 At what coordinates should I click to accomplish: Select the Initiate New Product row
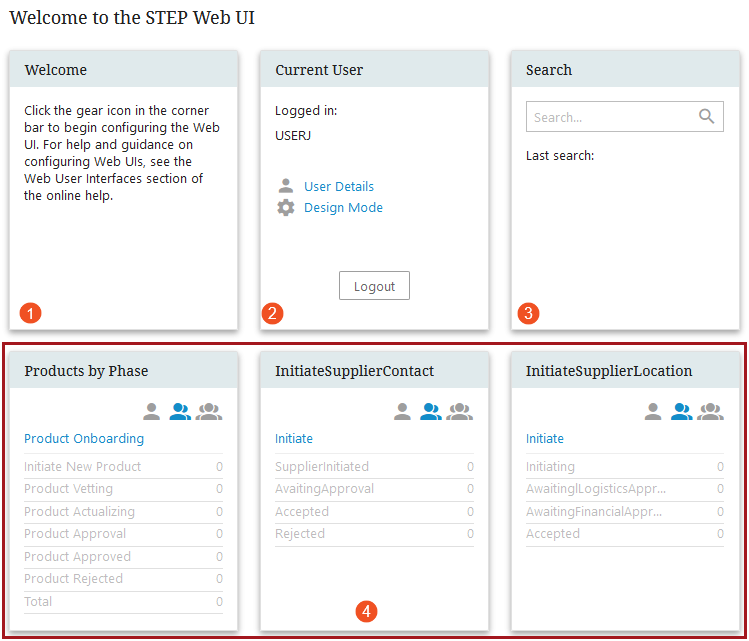click(123, 467)
